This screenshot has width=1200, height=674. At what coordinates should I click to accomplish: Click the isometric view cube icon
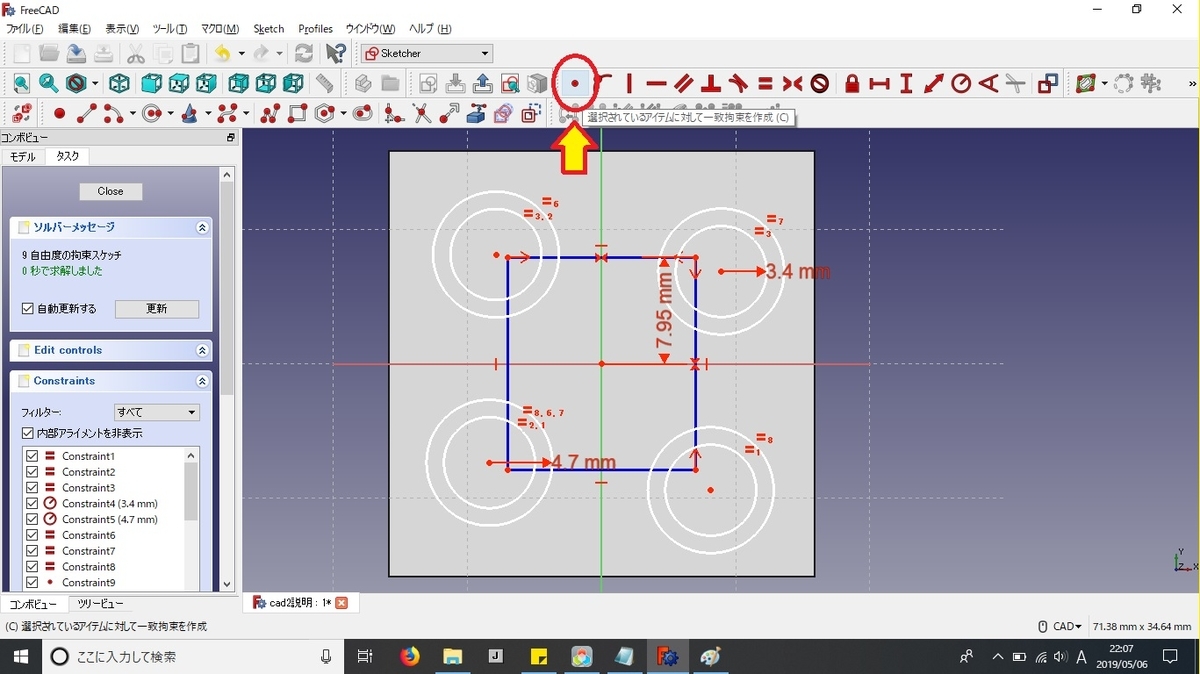(x=119, y=84)
